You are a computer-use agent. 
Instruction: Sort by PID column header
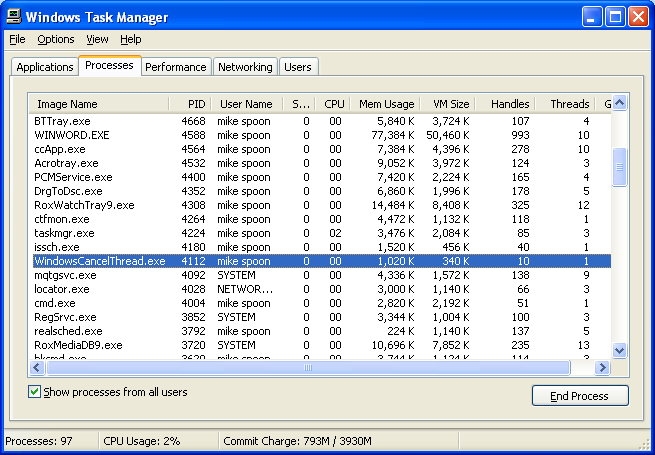coord(190,104)
